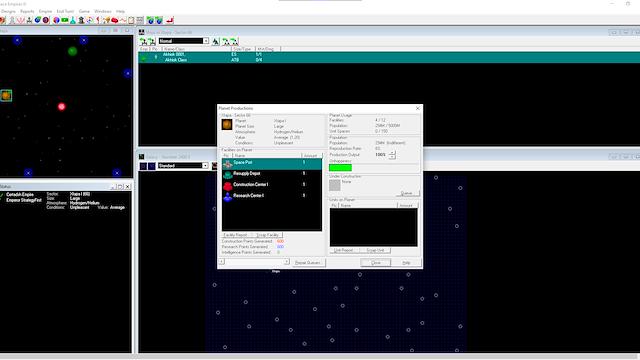Open the End Turn menu
The height and width of the screenshot is (360, 640).
[x=65, y=11]
